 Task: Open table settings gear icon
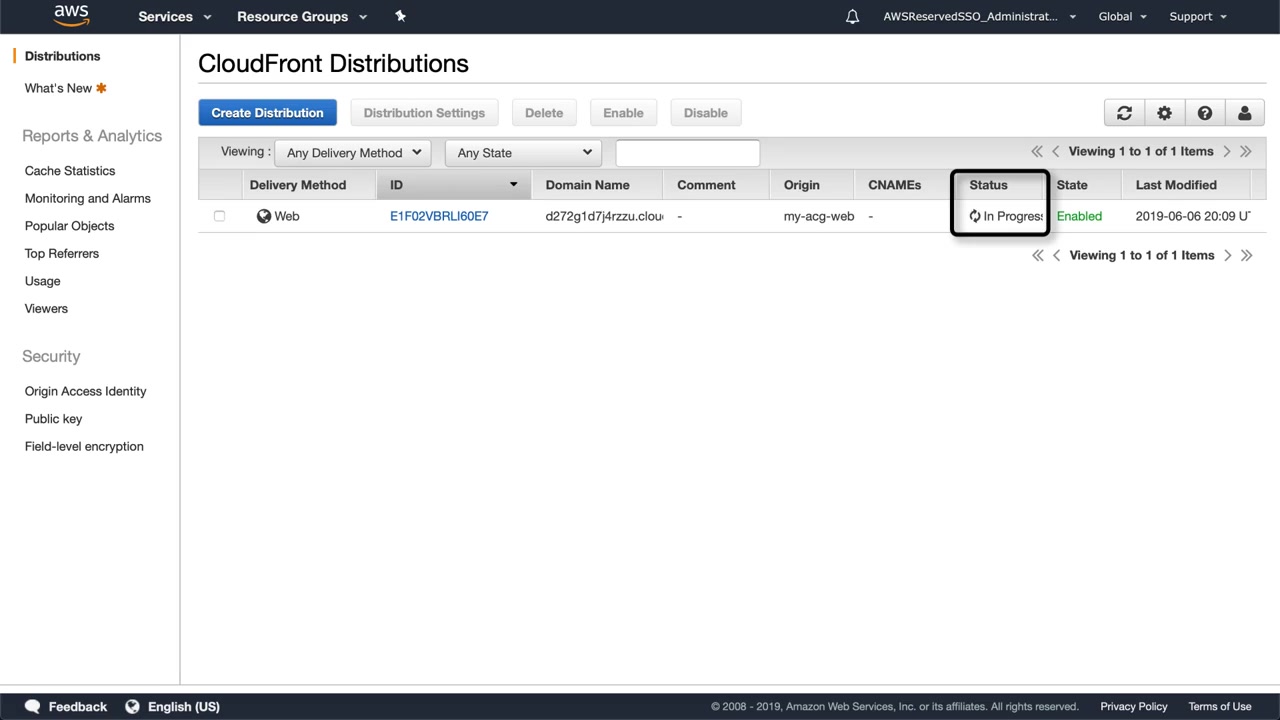coord(1164,113)
